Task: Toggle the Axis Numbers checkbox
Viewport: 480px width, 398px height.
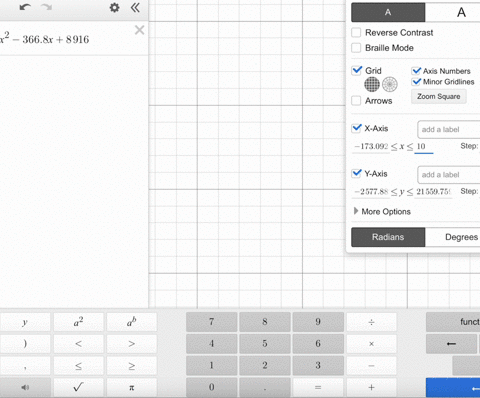Action: click(416, 71)
